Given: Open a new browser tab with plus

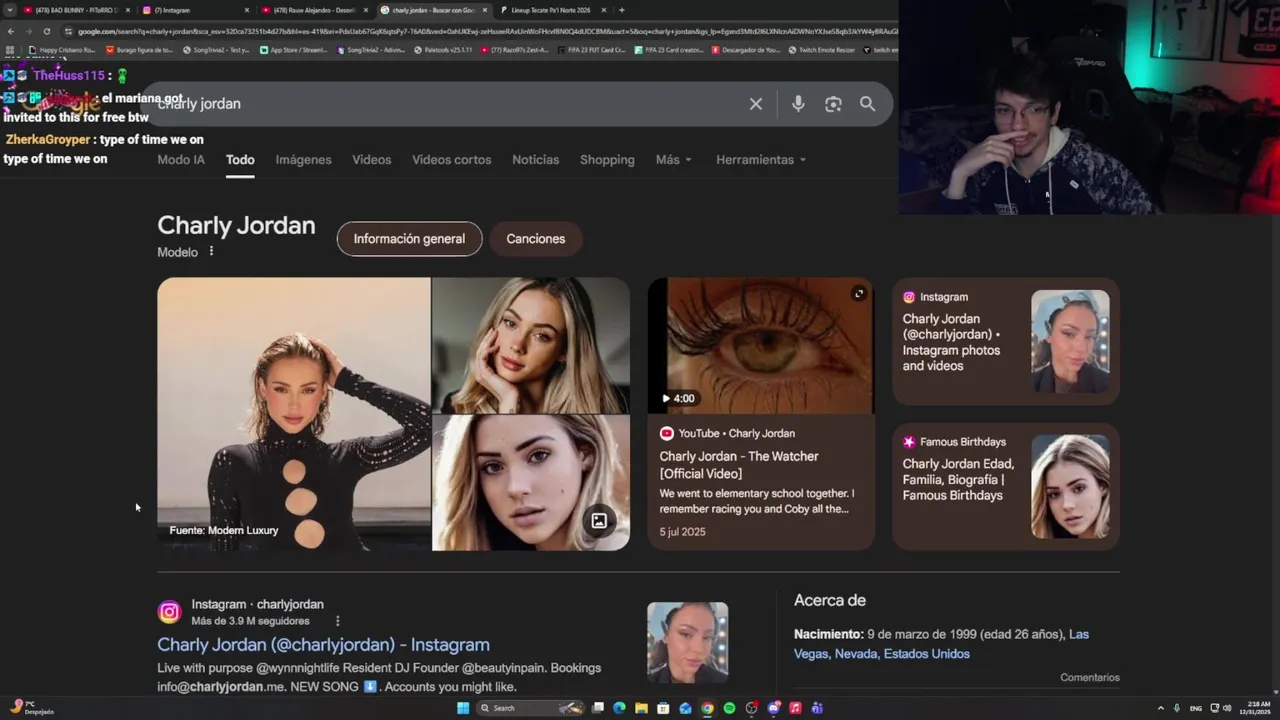Looking at the screenshot, I should (622, 10).
